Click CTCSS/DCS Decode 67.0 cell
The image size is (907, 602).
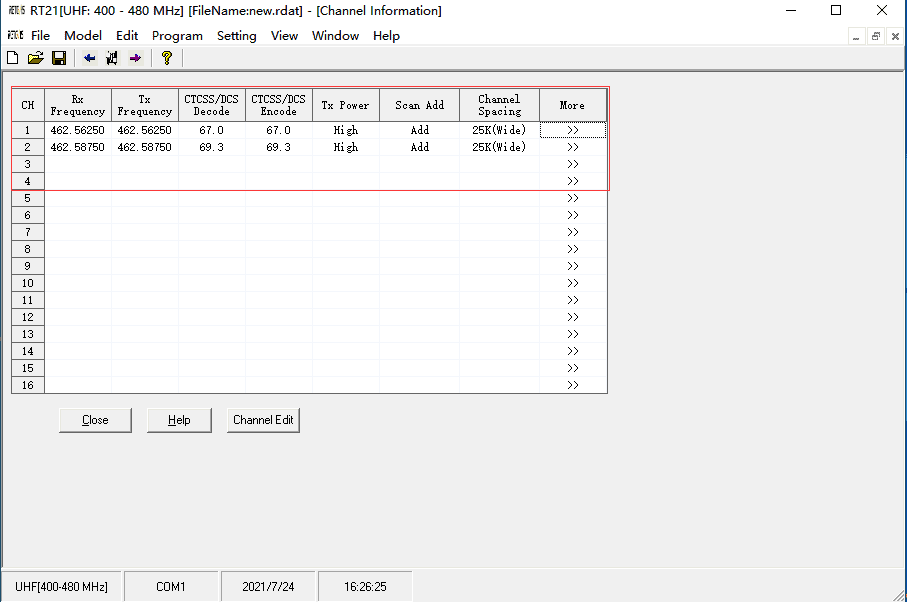pos(212,130)
